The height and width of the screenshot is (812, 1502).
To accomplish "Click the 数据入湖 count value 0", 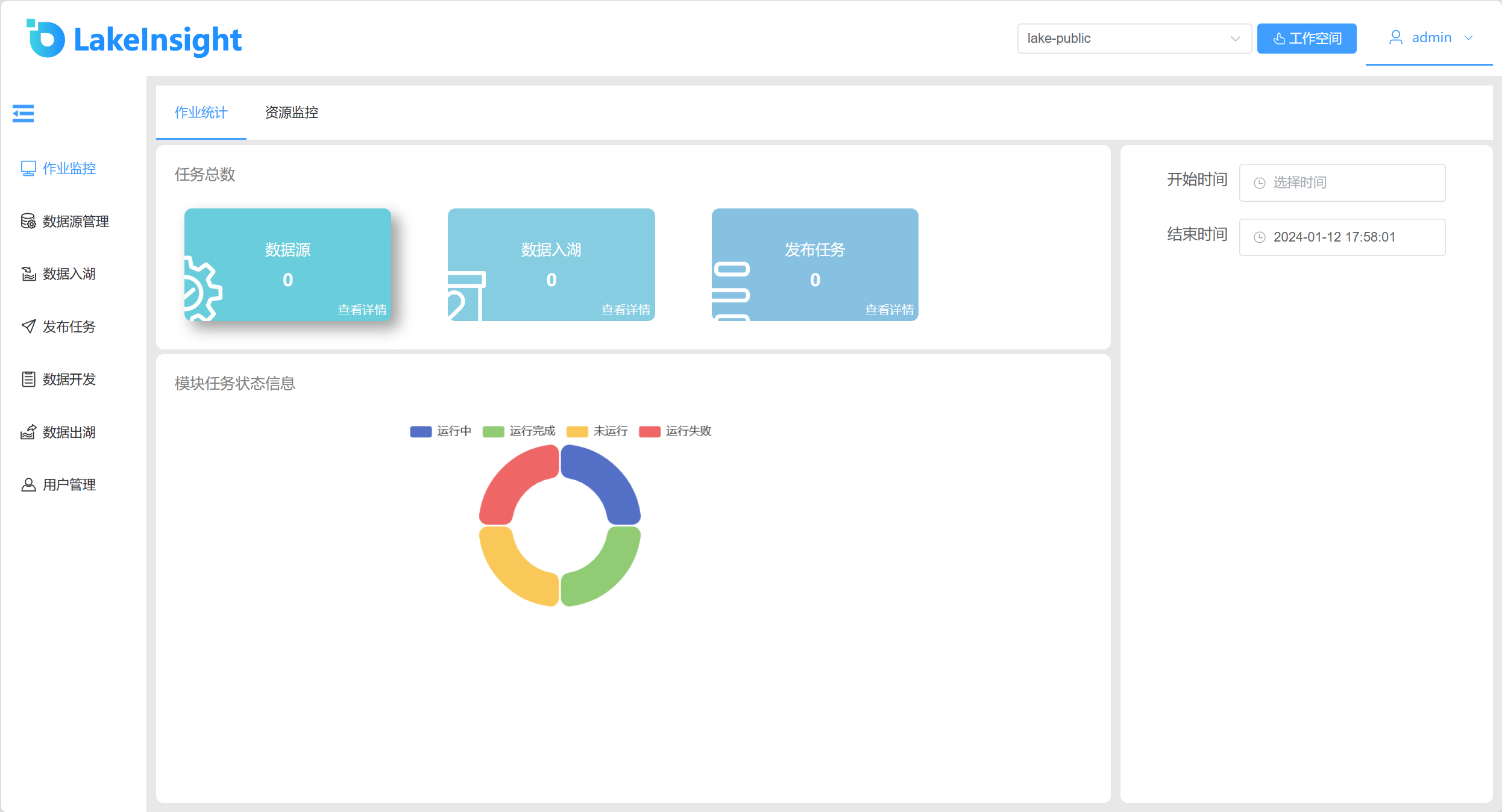I will pos(551,280).
